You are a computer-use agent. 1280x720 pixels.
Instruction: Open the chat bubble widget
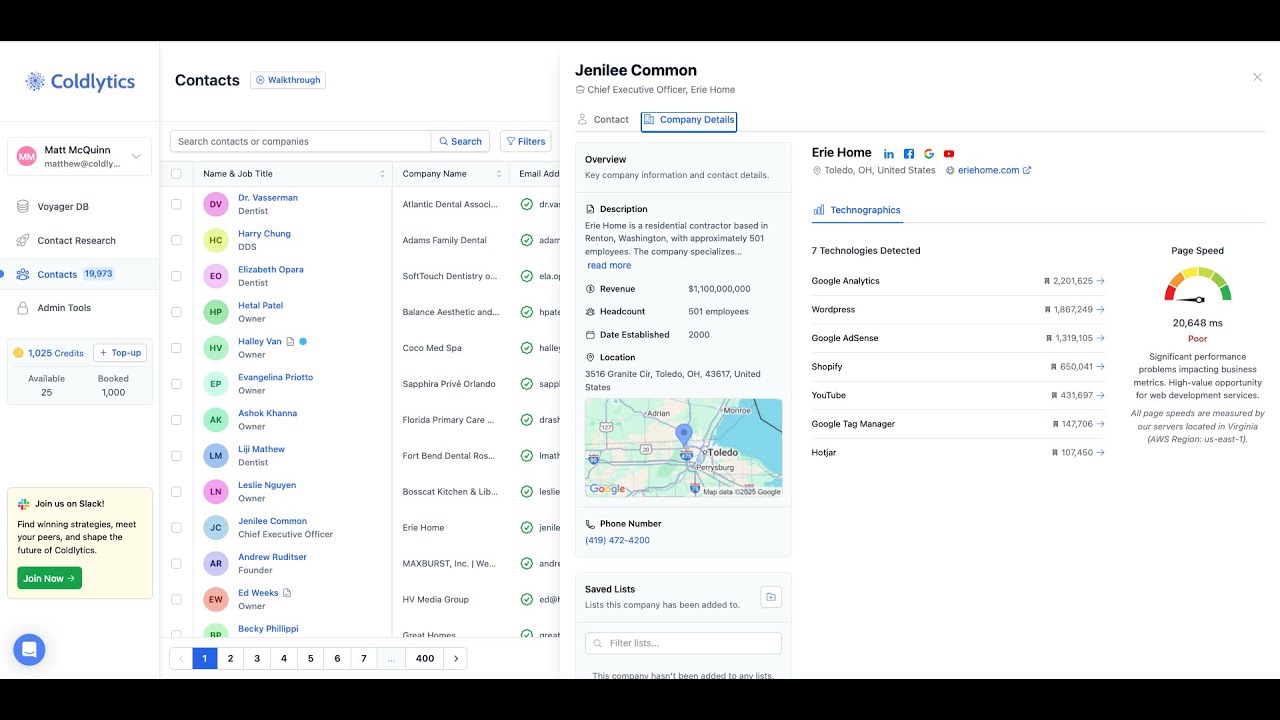click(29, 650)
